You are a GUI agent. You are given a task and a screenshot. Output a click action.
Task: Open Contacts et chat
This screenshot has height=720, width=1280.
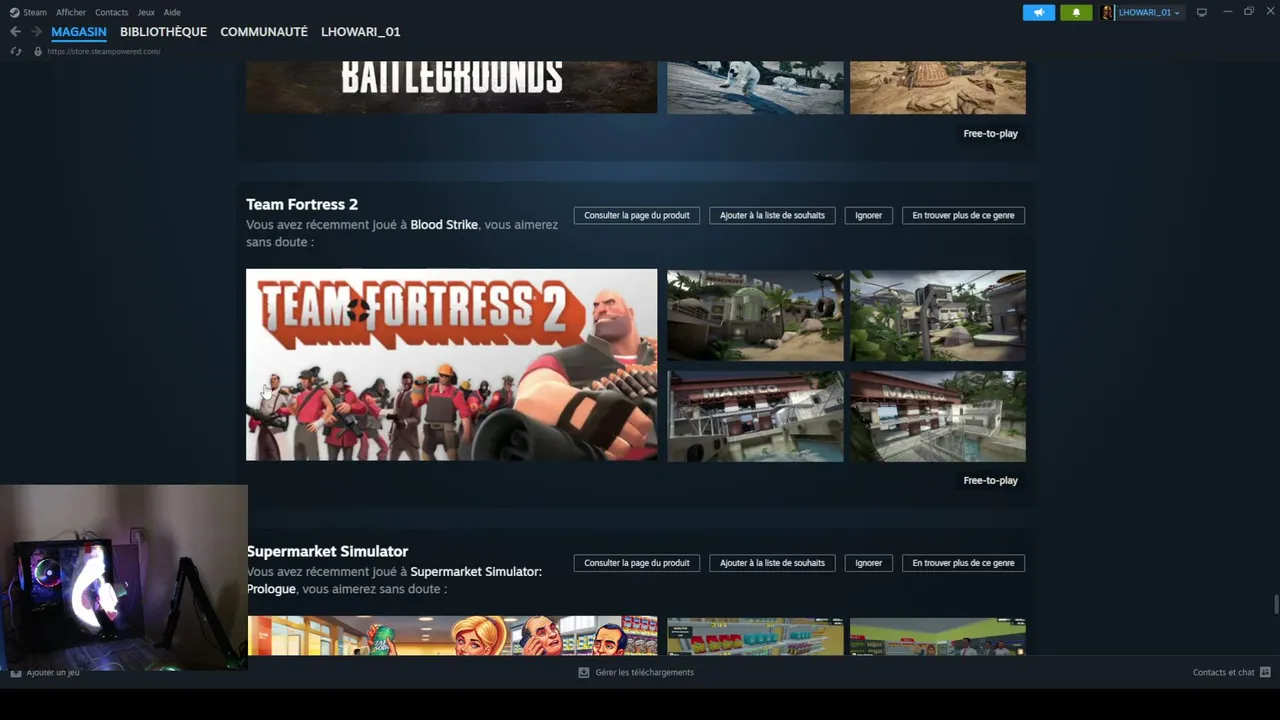[1223, 672]
